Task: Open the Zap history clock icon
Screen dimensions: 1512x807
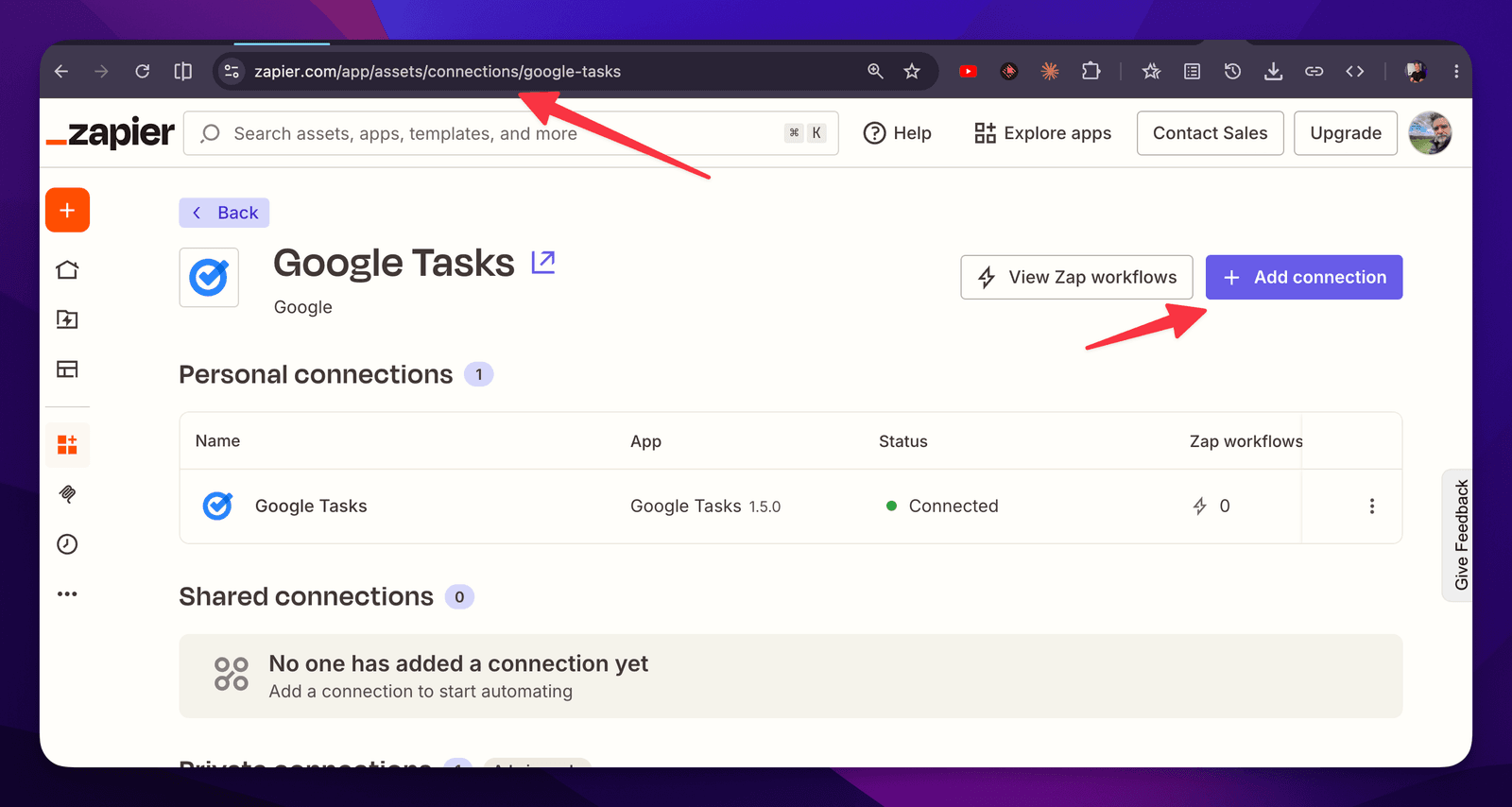Action: click(67, 544)
